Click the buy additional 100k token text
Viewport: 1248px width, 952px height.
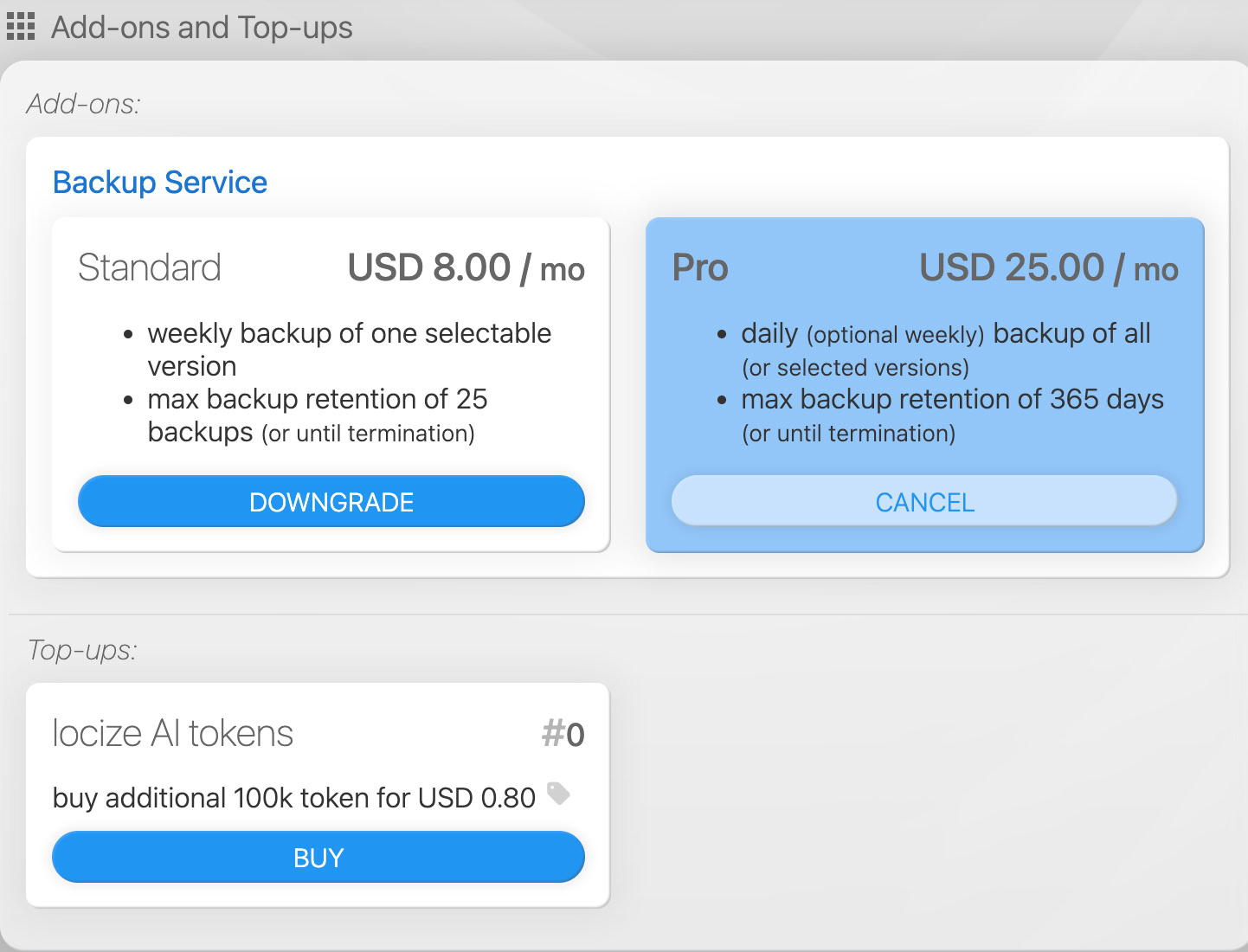[294, 798]
